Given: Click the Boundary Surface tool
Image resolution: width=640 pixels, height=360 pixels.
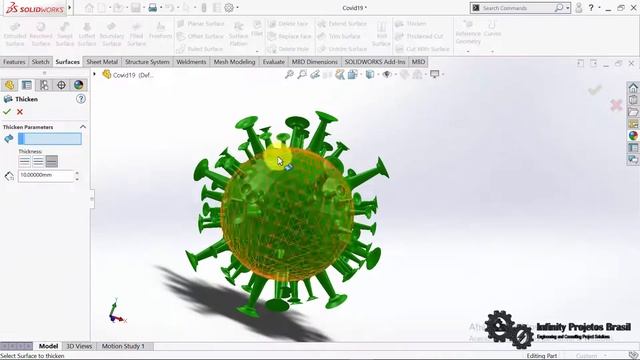Looking at the screenshot, I should [x=111, y=34].
